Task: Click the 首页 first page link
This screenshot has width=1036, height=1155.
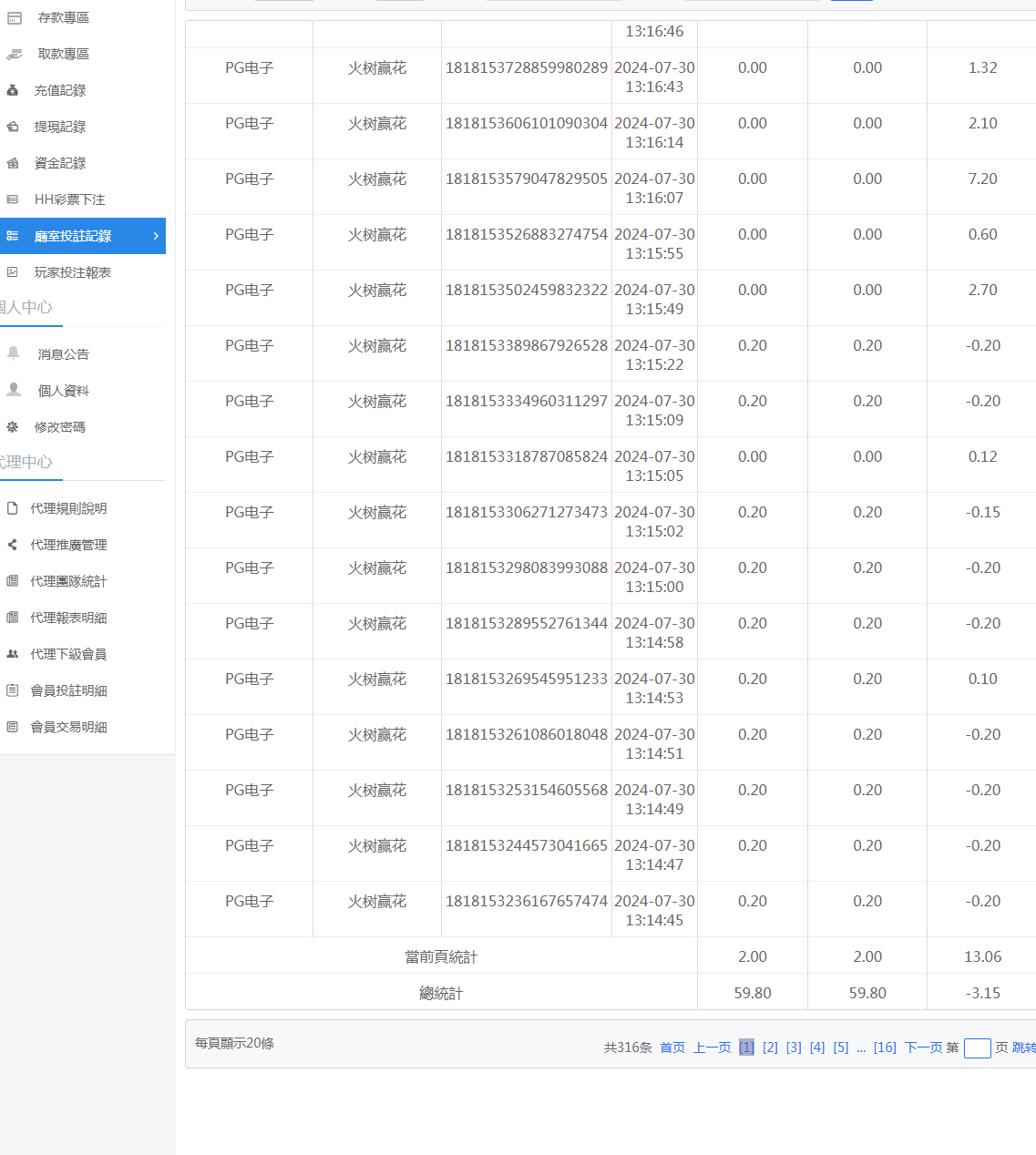Action: pos(672,1048)
